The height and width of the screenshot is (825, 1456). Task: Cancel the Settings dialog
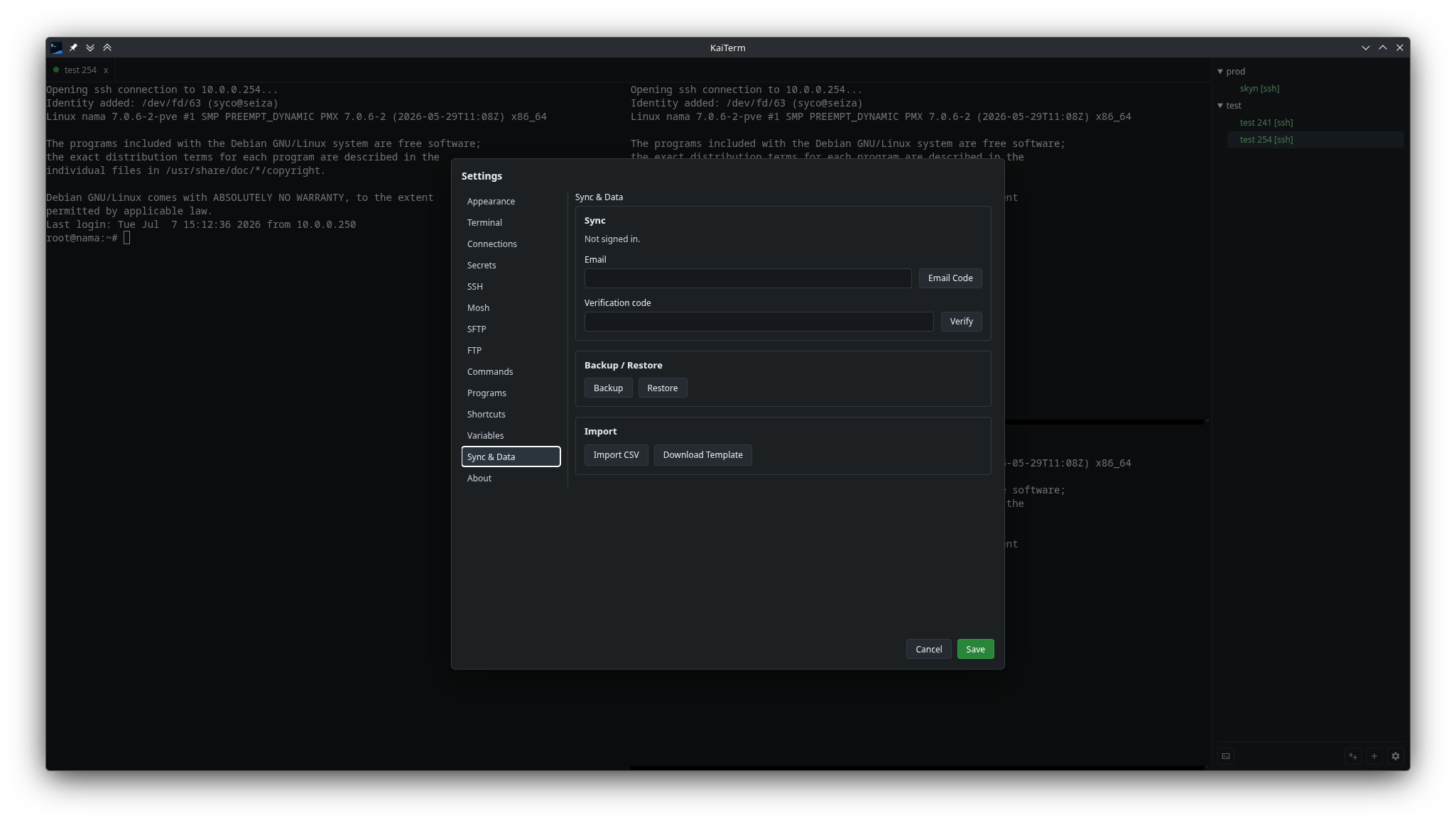(928, 650)
